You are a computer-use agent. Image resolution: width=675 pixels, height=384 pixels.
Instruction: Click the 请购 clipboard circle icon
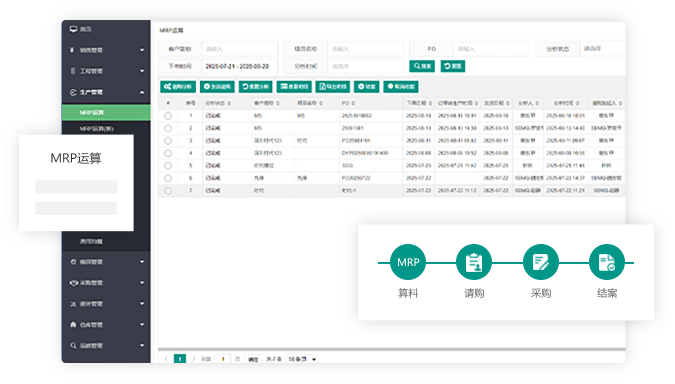point(474,262)
